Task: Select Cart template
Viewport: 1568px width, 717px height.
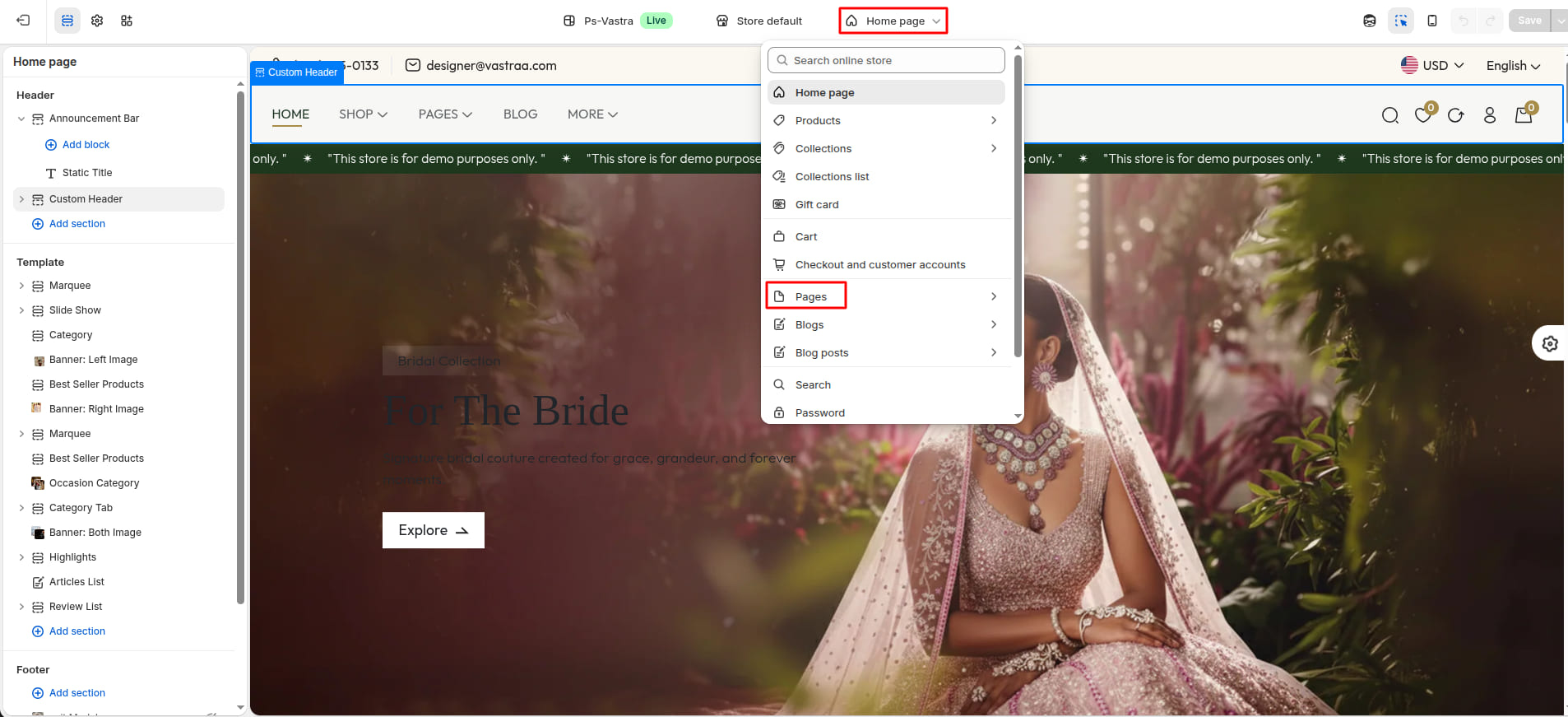Action: pos(886,236)
